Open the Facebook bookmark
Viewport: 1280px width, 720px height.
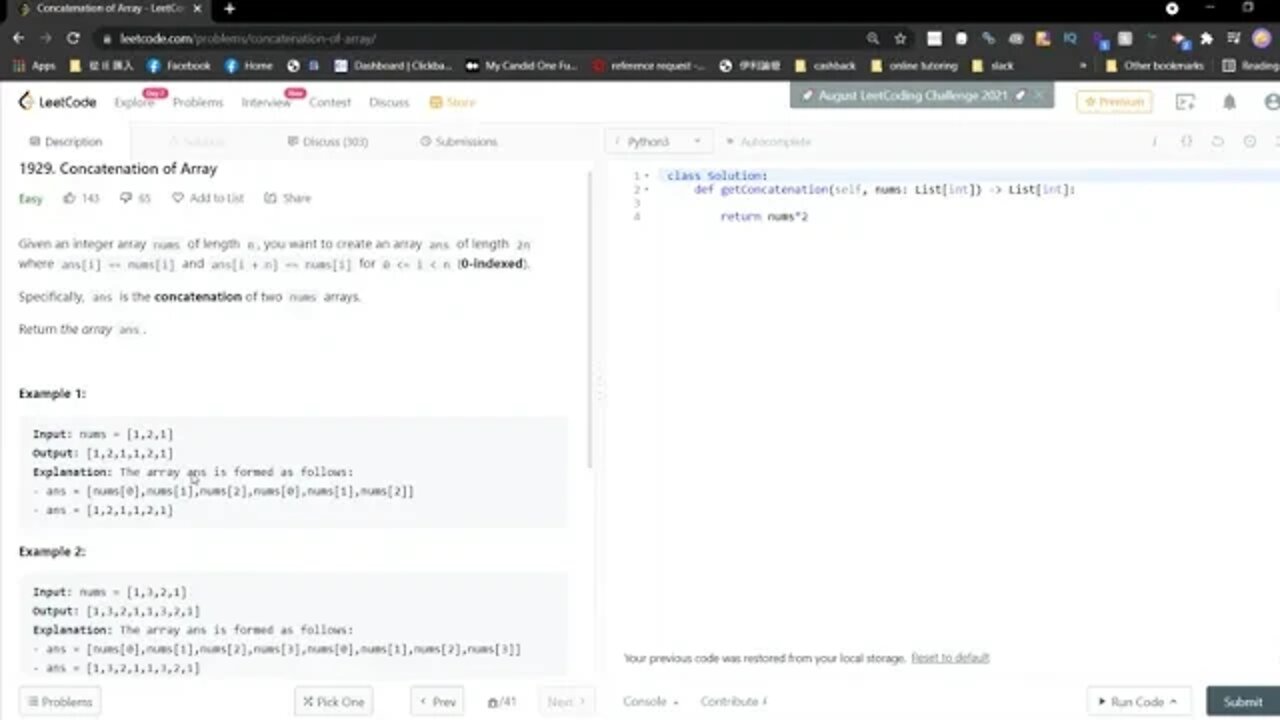(179, 66)
